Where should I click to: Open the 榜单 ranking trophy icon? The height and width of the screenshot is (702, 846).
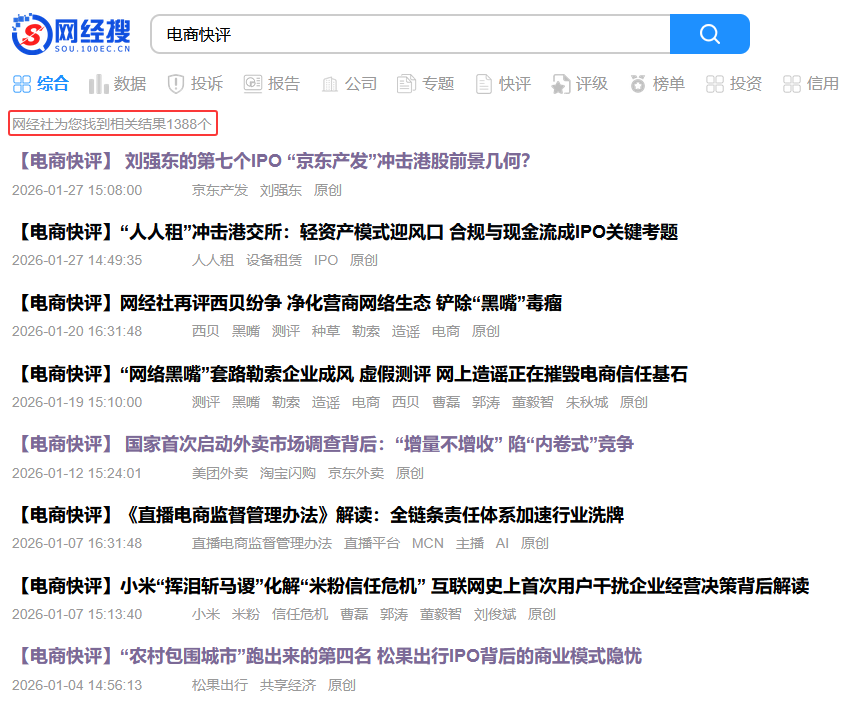coord(637,84)
